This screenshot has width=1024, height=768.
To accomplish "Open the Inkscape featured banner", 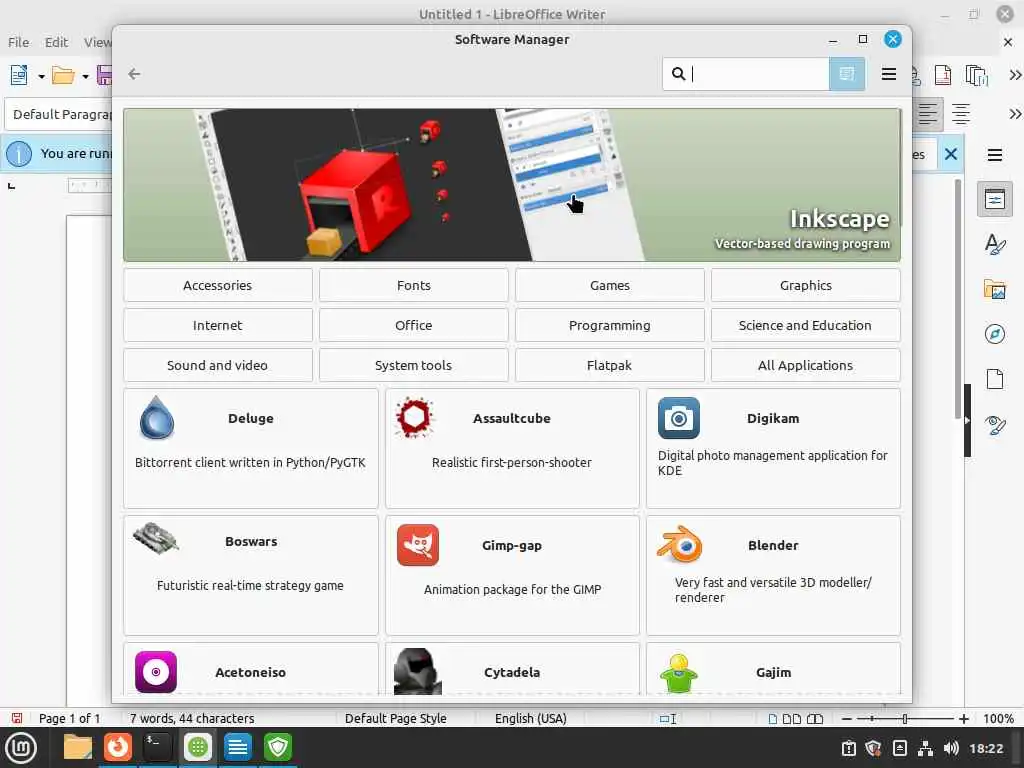I will [x=511, y=185].
